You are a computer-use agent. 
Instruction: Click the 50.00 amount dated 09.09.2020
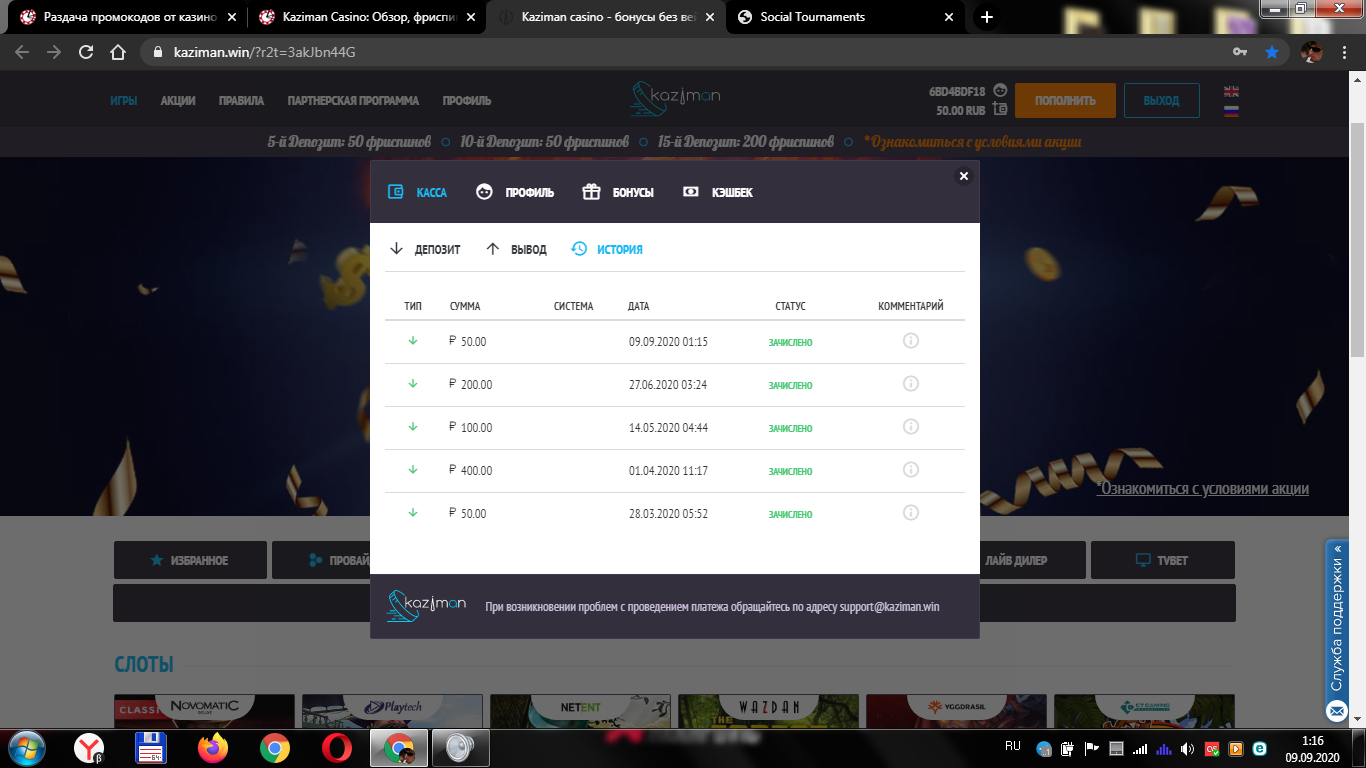pyautogui.click(x=473, y=342)
